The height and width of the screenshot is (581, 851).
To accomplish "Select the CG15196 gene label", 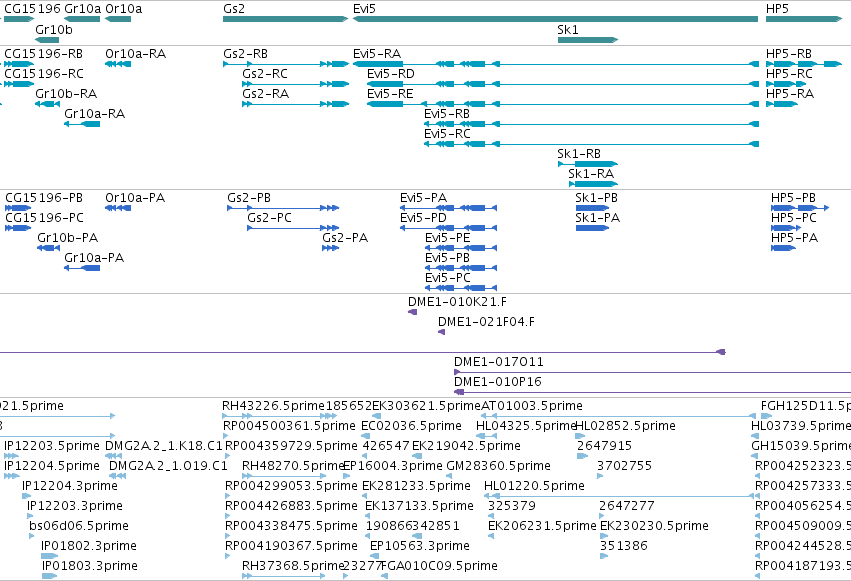I will 33,9.
